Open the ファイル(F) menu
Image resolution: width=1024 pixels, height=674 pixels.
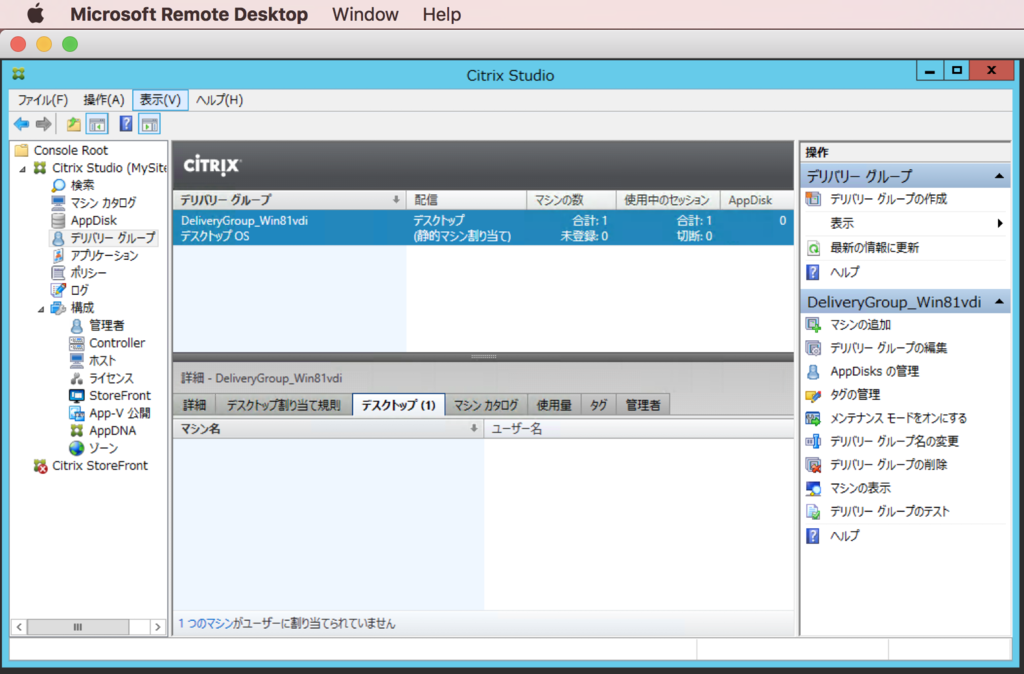pyautogui.click(x=42, y=100)
